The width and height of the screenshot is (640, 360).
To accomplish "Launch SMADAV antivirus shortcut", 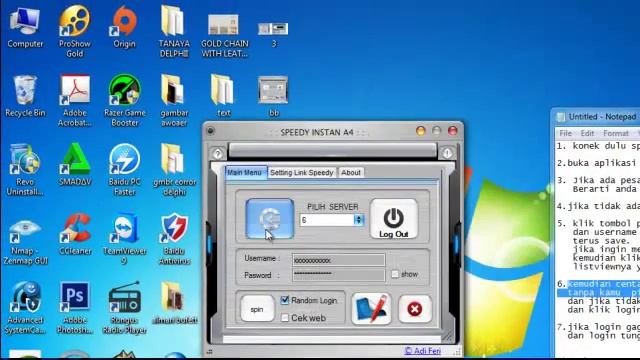I will [x=75, y=164].
